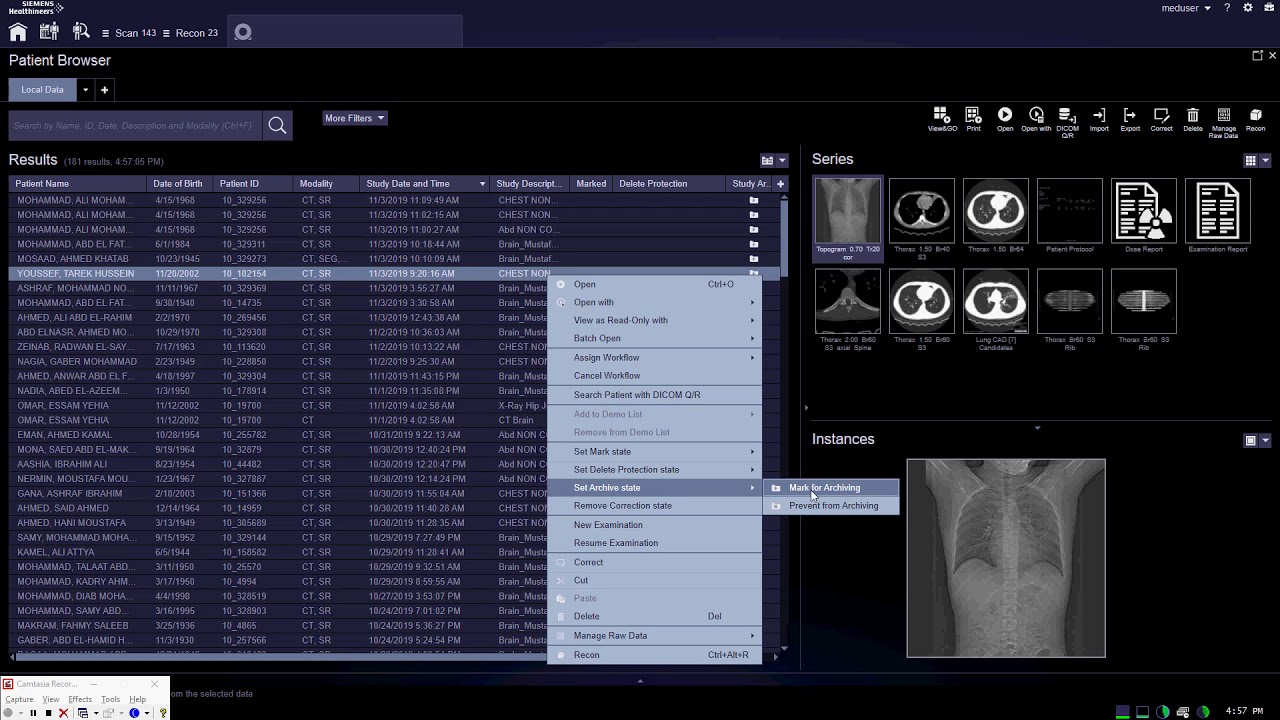
Task: Sort by Patient Name column header
Action: (x=78, y=184)
